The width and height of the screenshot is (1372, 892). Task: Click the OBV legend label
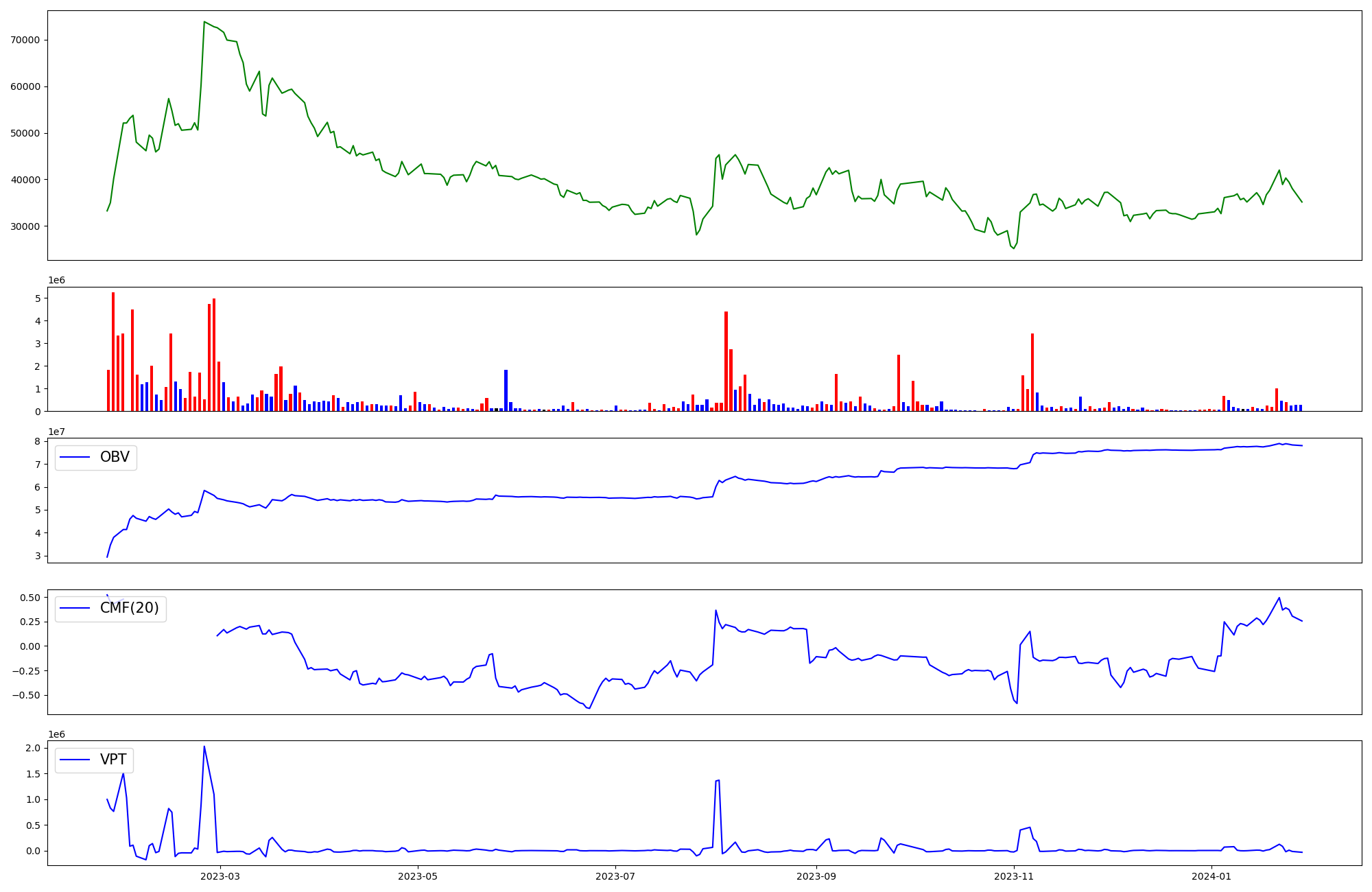(x=115, y=457)
